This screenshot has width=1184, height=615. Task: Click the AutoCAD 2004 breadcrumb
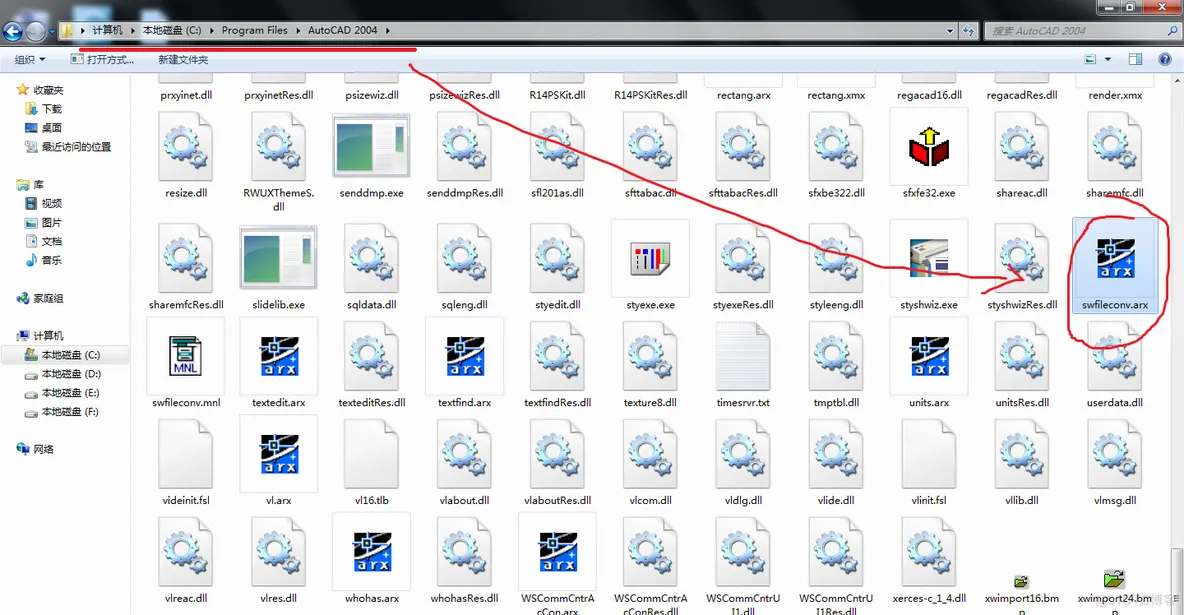coord(342,31)
